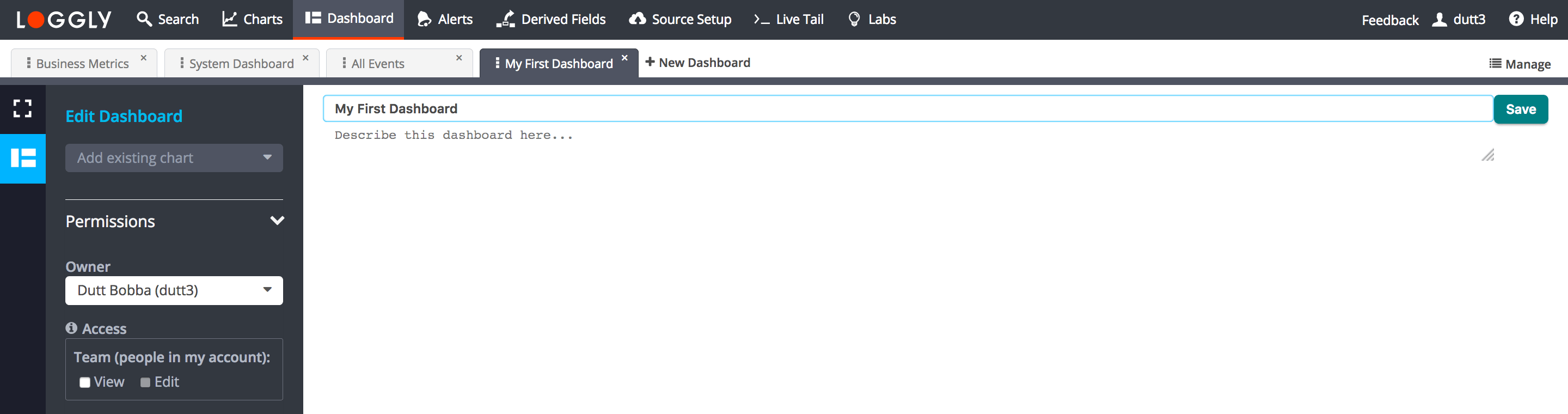1568x414 pixels.
Task: Open the Alerts menu
Action: coord(445,20)
